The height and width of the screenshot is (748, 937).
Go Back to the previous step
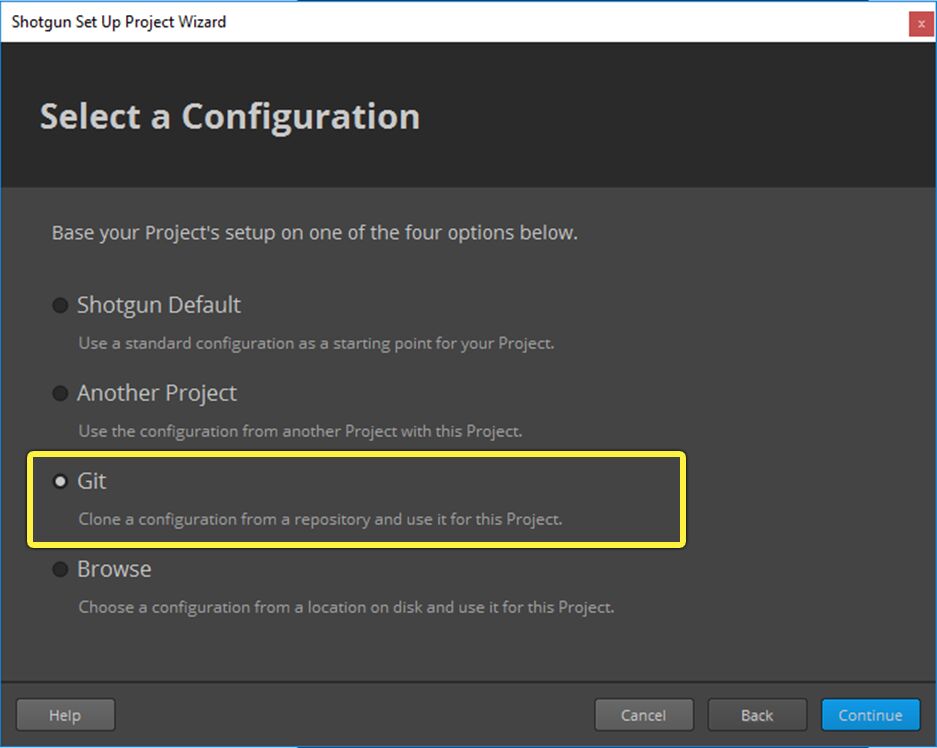(757, 715)
